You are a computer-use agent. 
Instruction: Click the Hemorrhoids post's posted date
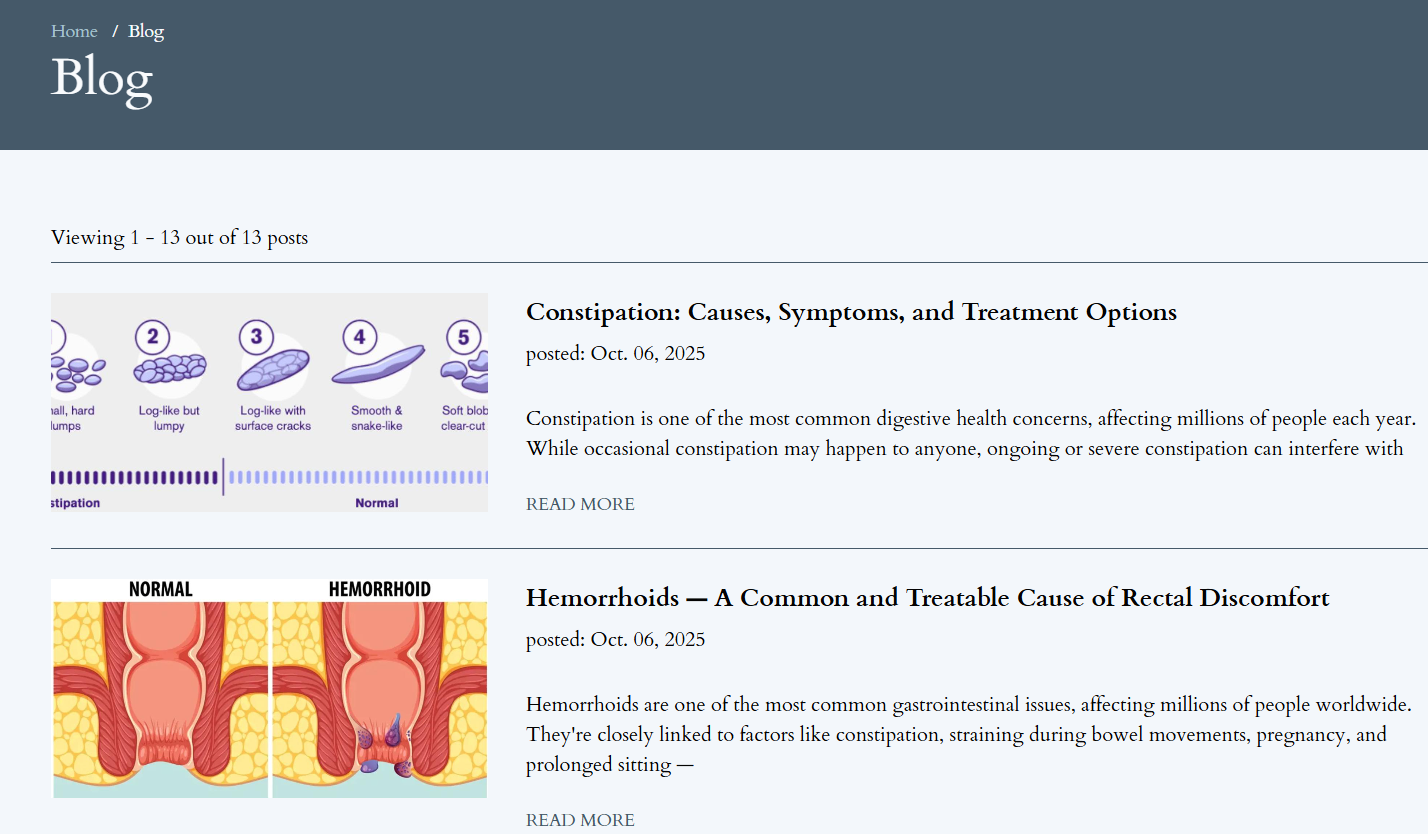point(615,639)
